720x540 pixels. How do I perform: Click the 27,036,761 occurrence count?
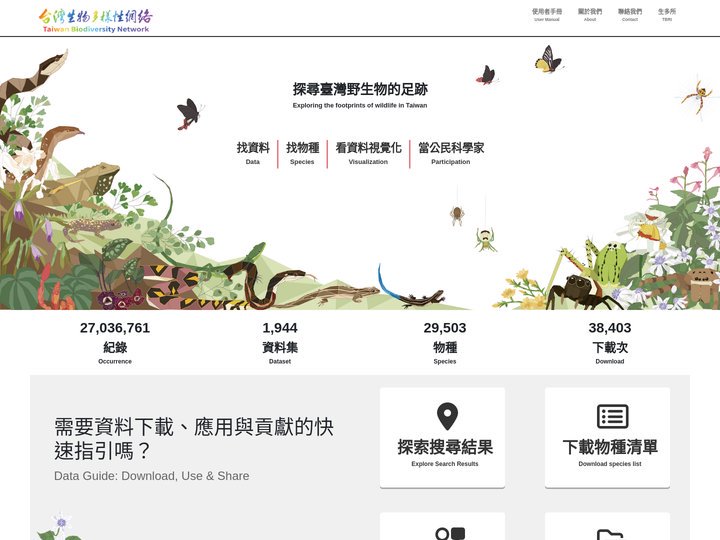click(x=115, y=328)
